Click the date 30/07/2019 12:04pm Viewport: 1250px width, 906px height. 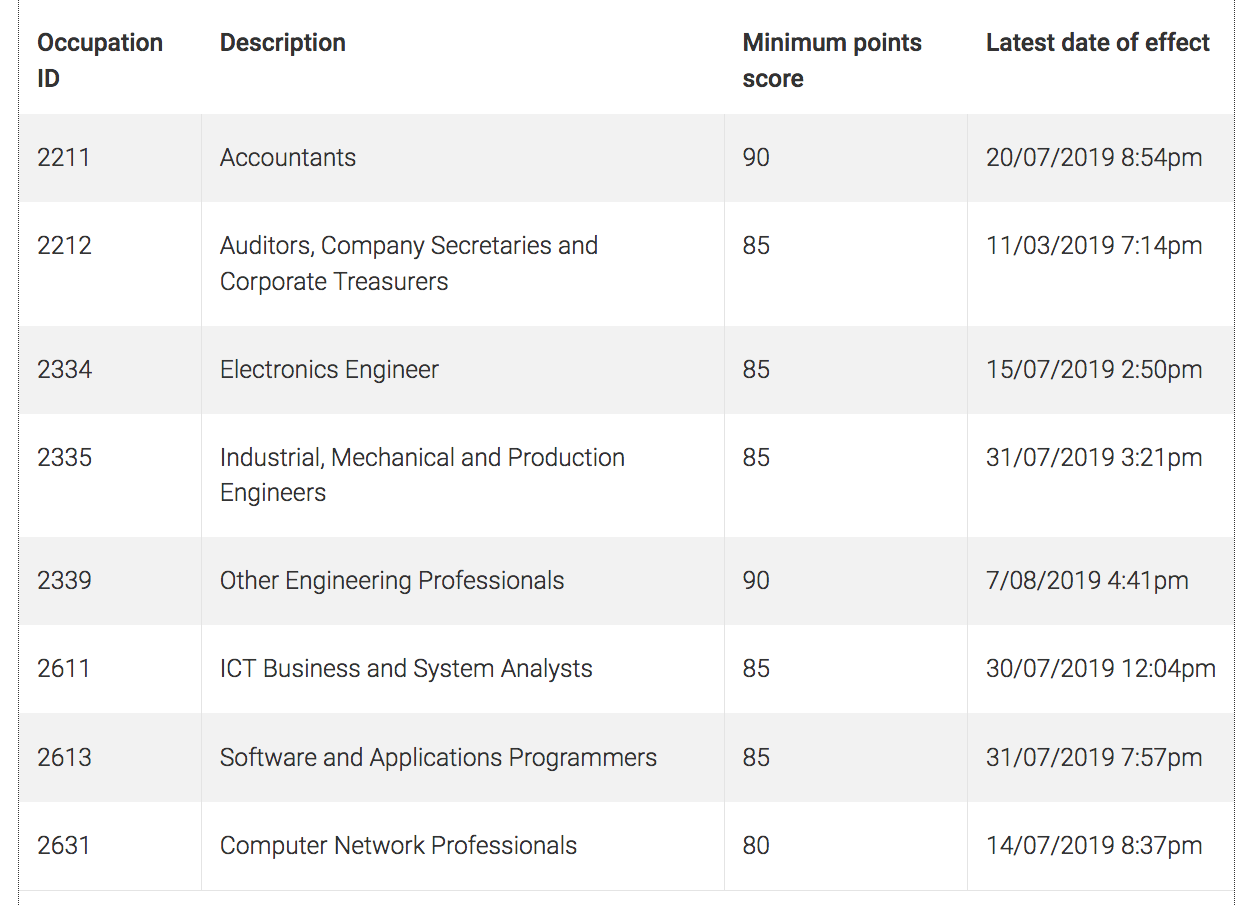1101,669
